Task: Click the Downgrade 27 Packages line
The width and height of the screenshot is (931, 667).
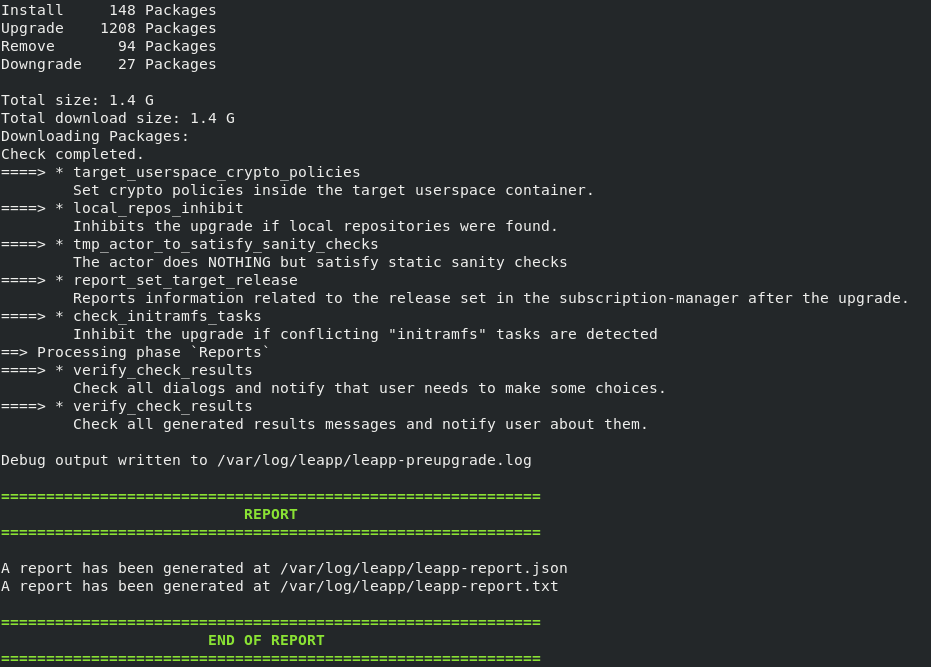Action: (108, 64)
